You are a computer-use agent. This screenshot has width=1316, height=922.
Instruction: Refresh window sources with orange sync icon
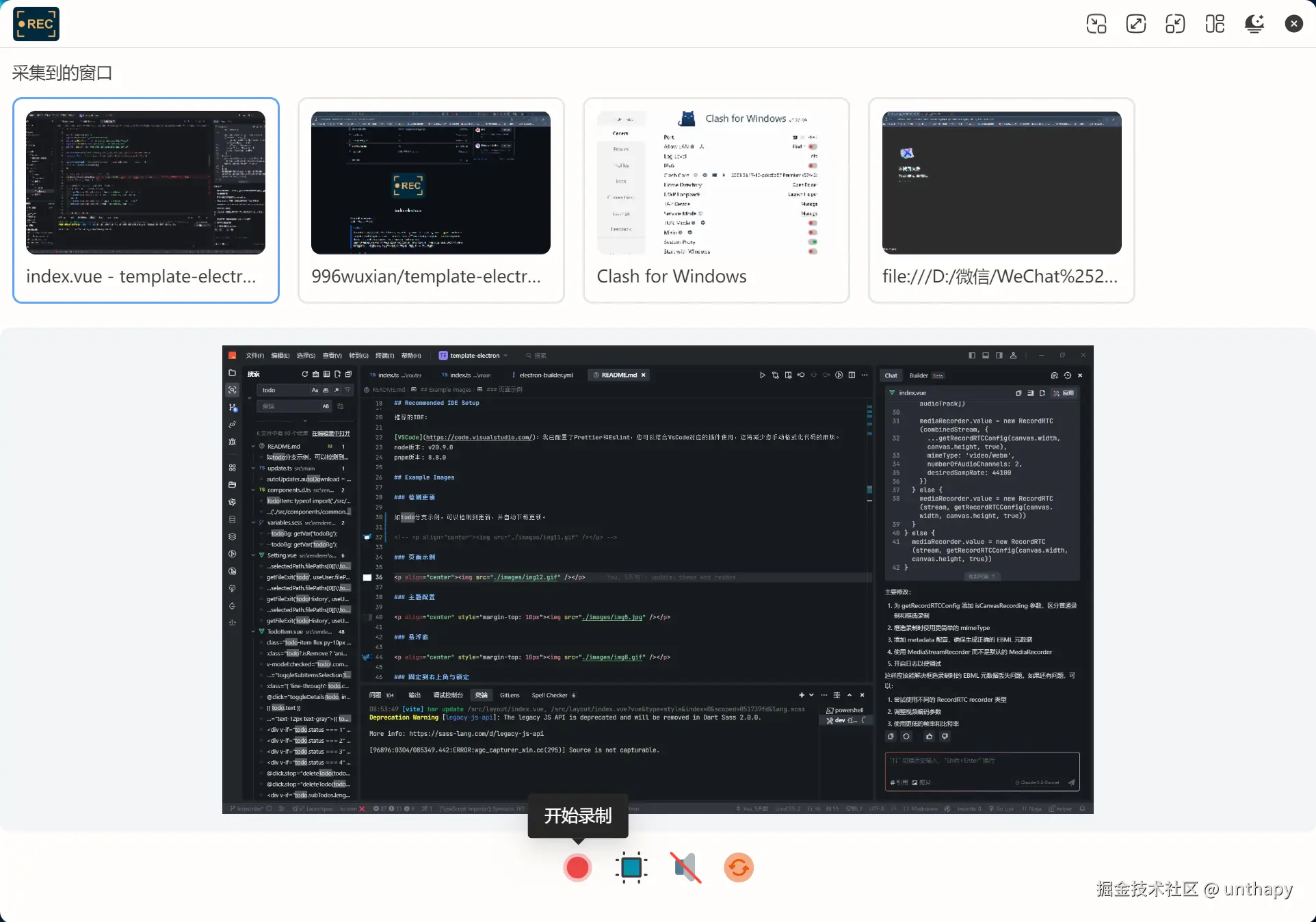tap(739, 867)
